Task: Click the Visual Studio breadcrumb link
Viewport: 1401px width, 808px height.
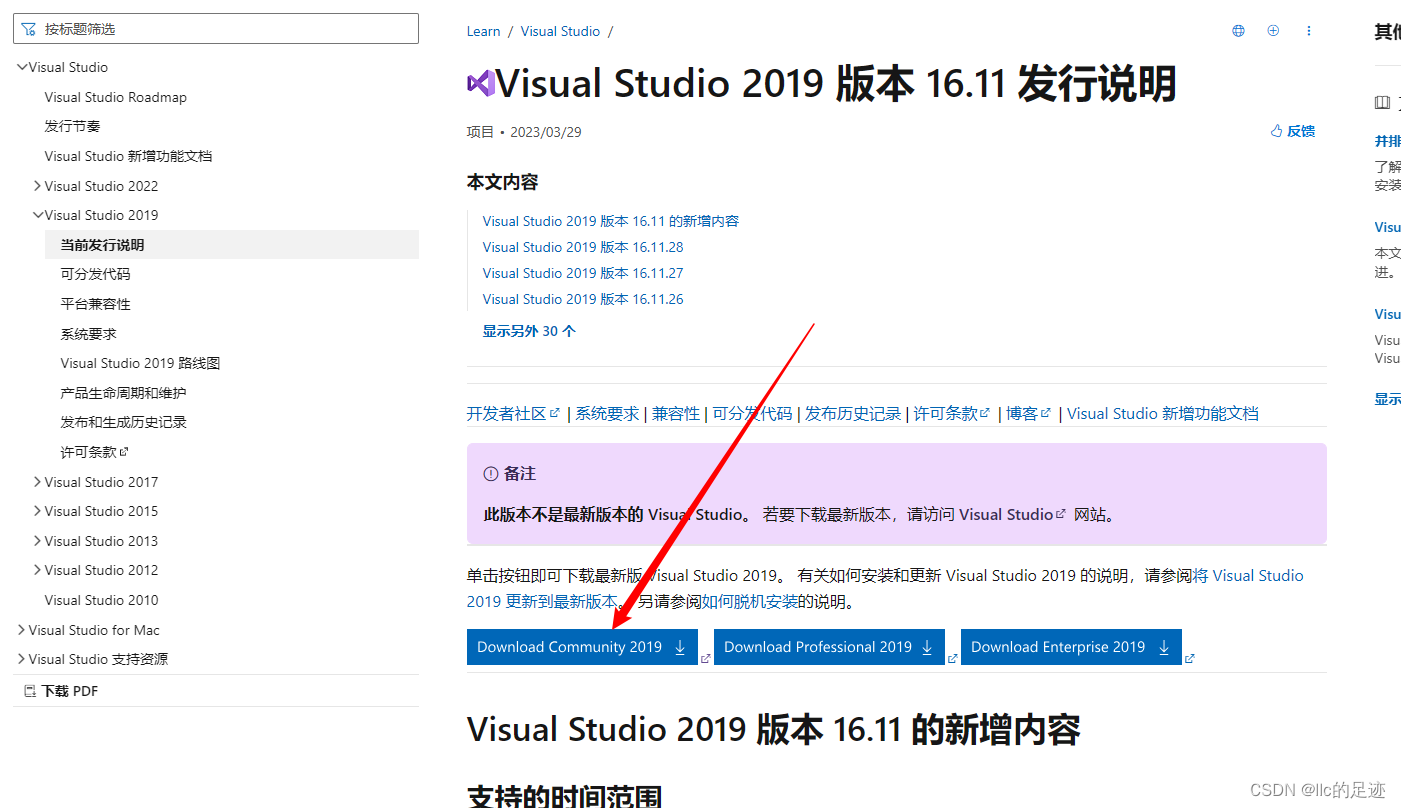Action: tap(560, 31)
